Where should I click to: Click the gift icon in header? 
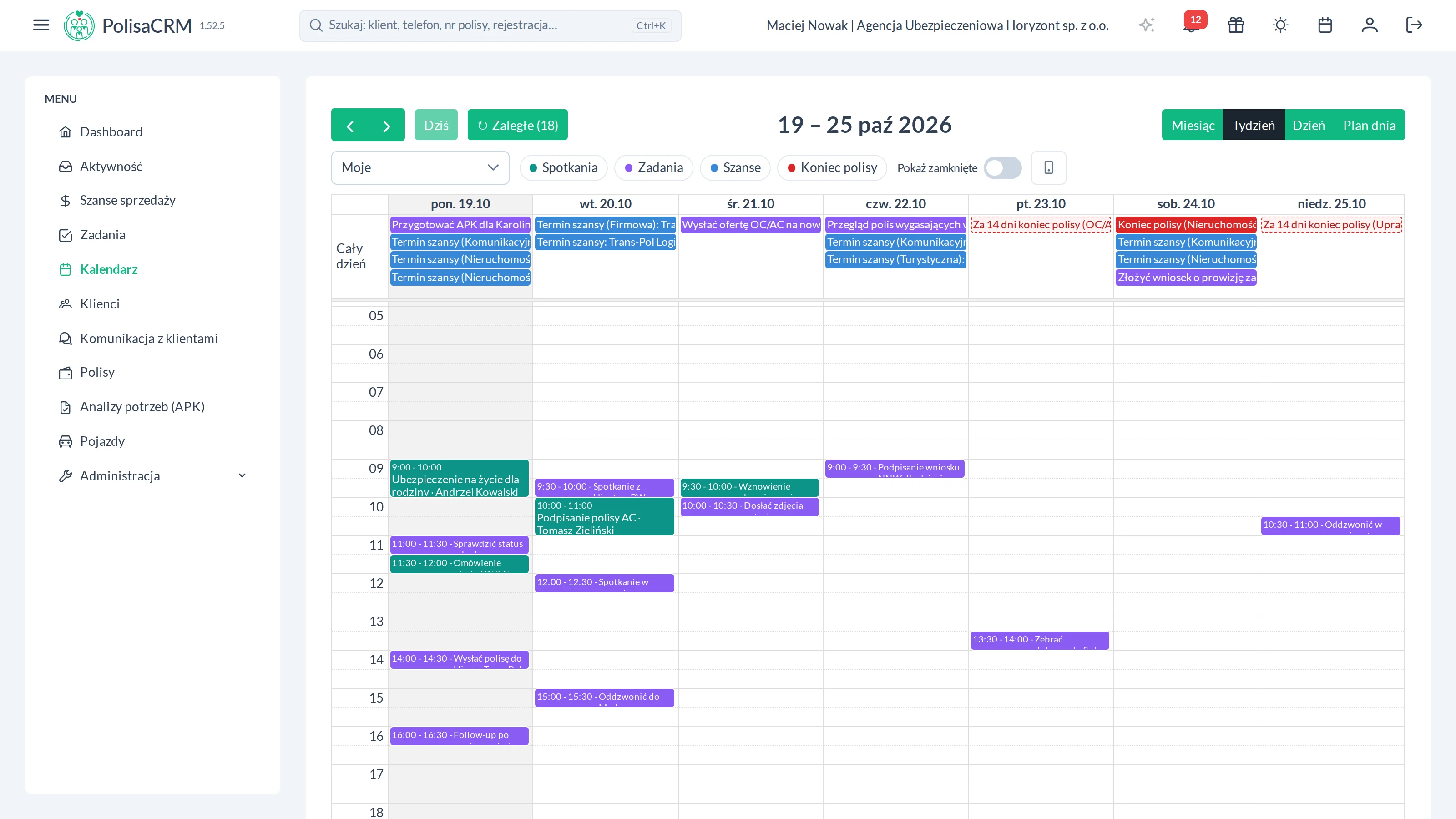point(1236,25)
